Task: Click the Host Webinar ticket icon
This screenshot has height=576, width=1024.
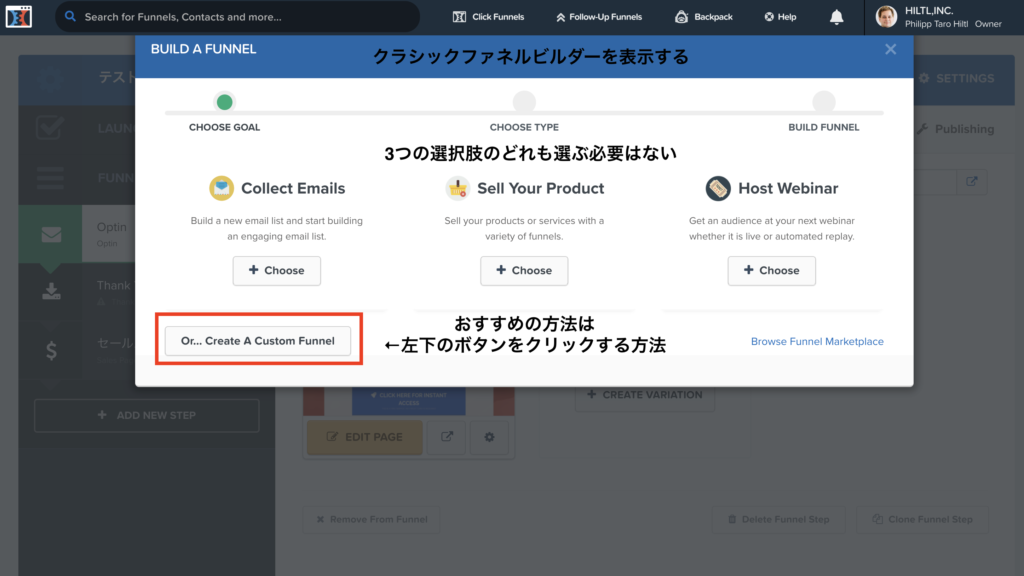Action: pos(718,188)
